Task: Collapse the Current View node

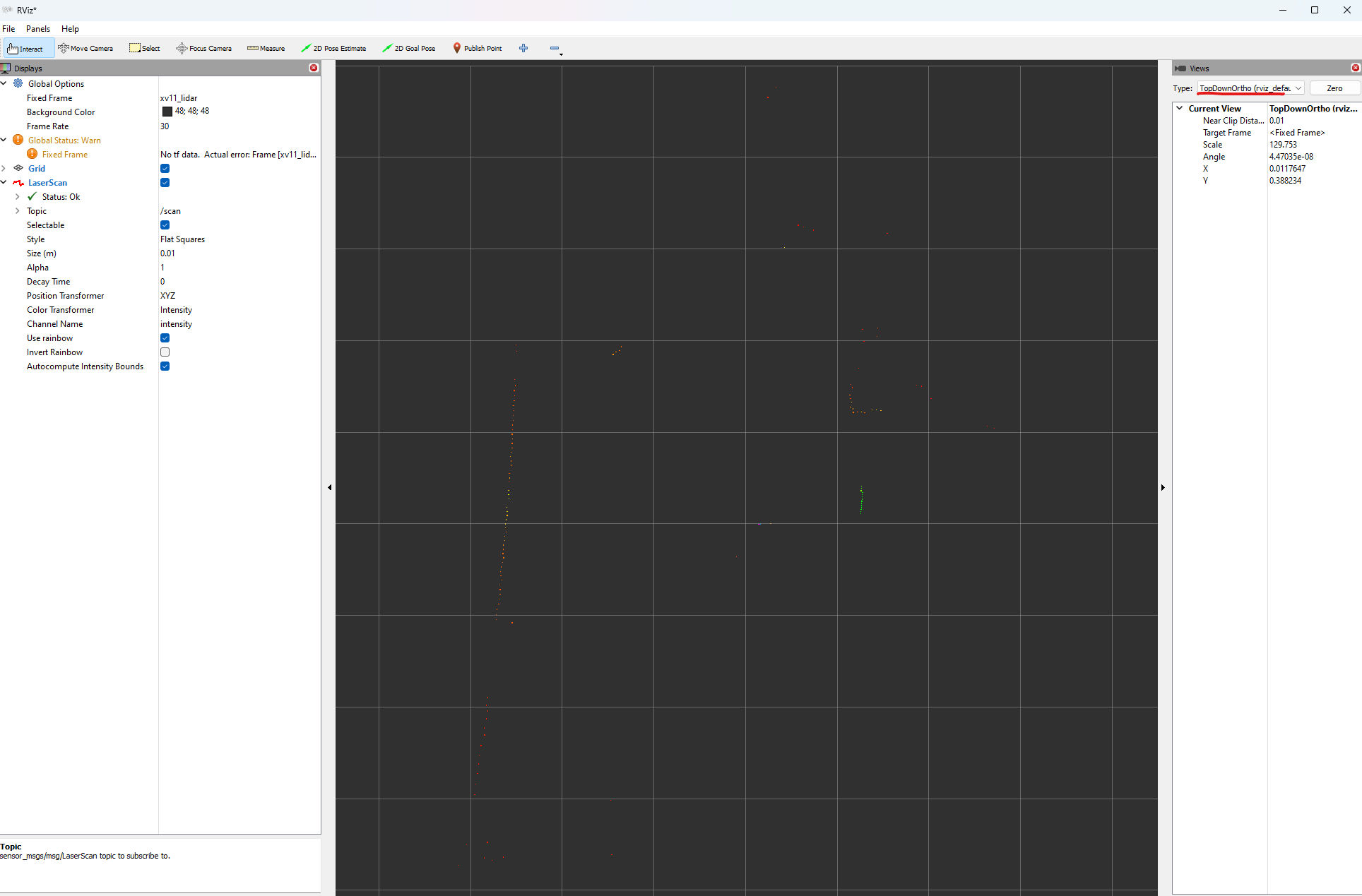Action: pyautogui.click(x=1180, y=108)
